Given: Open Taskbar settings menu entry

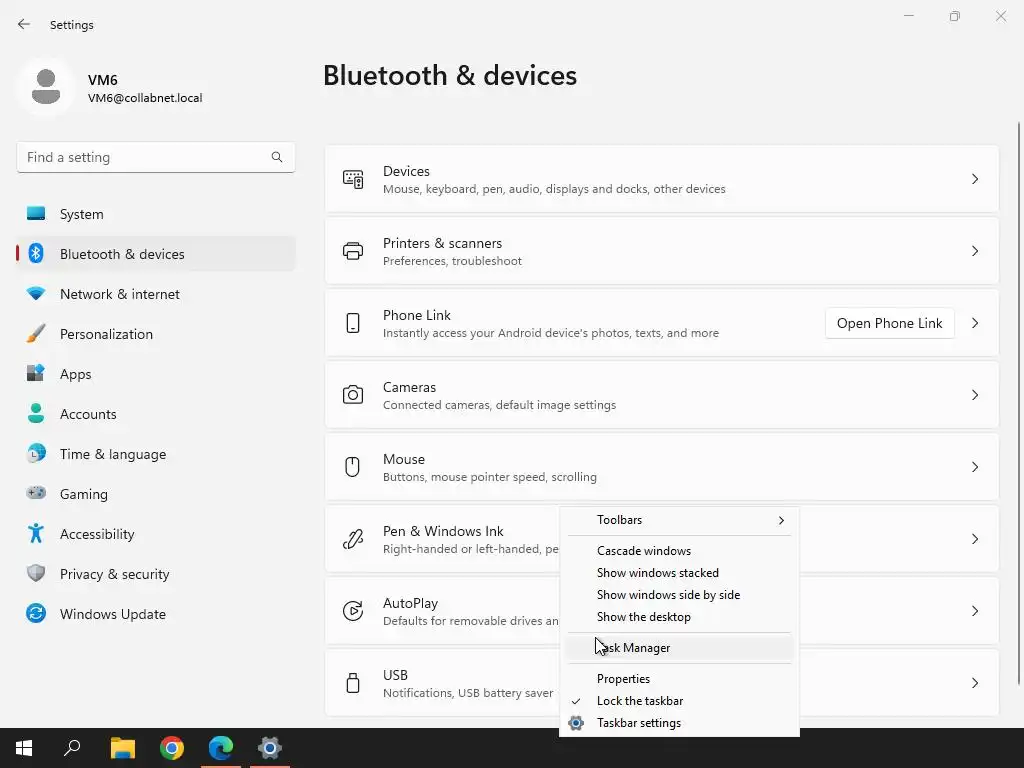Looking at the screenshot, I should 679,723.
